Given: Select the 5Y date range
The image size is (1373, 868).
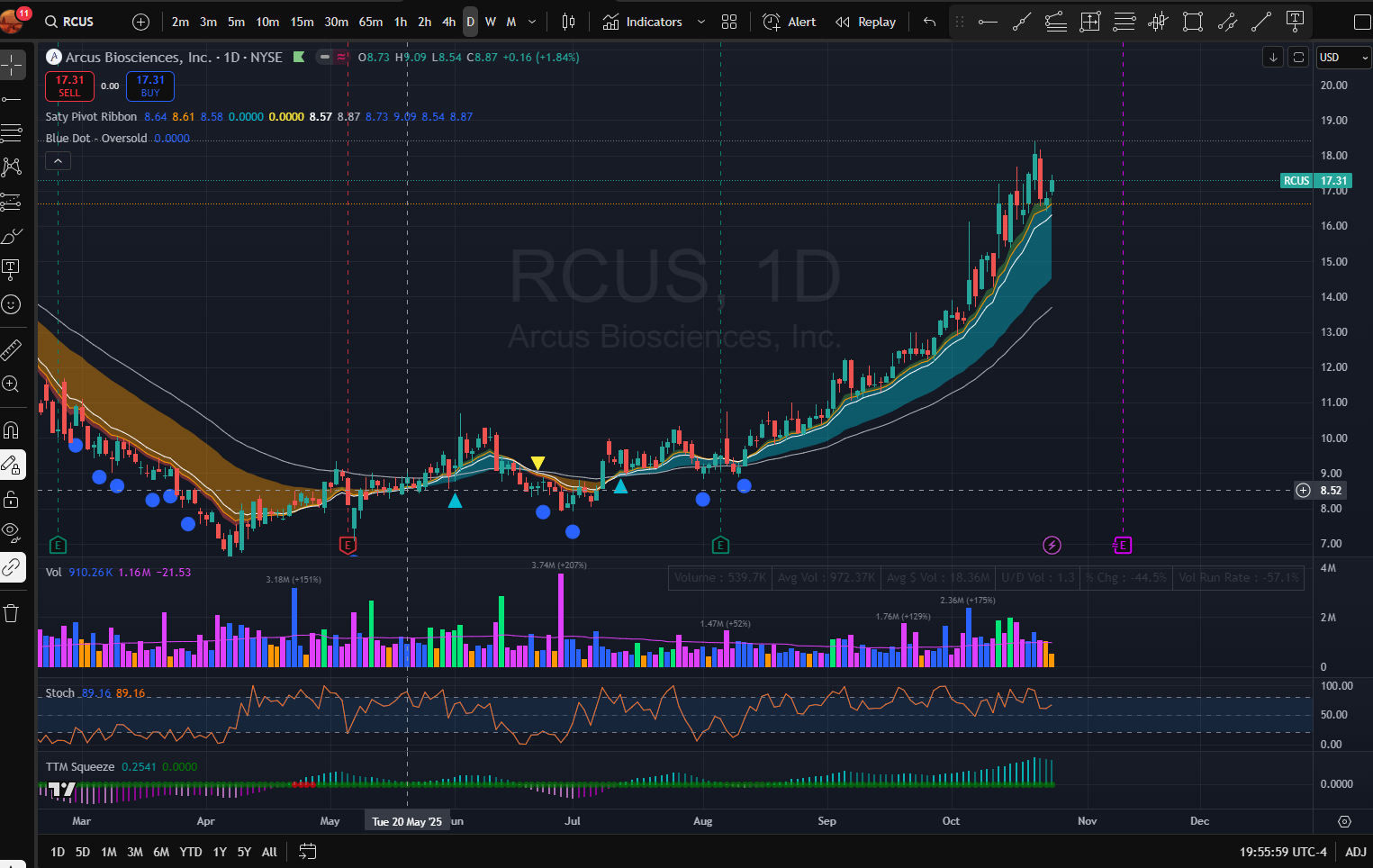Looking at the screenshot, I should click(244, 852).
